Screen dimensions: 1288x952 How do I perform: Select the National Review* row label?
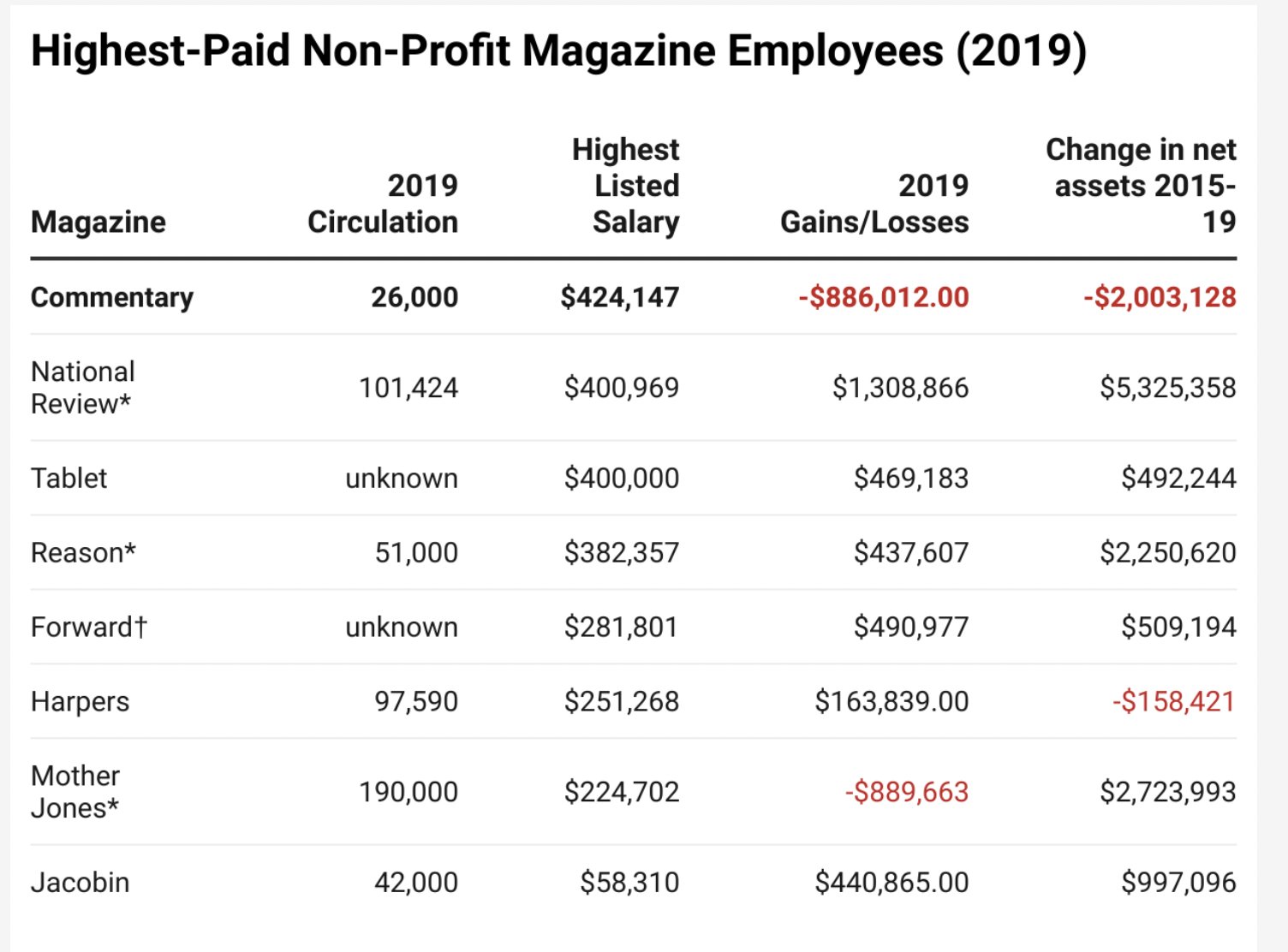pyautogui.click(x=83, y=388)
